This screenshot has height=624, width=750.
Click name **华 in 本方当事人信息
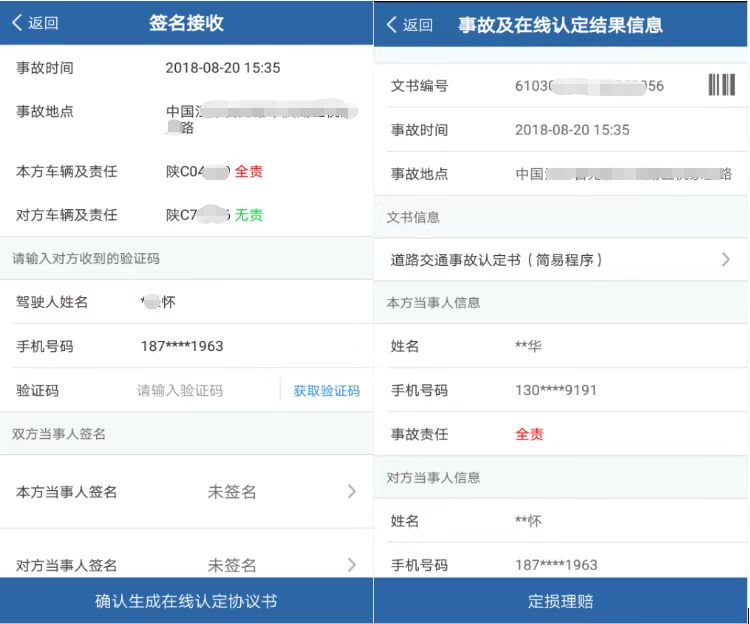click(528, 346)
